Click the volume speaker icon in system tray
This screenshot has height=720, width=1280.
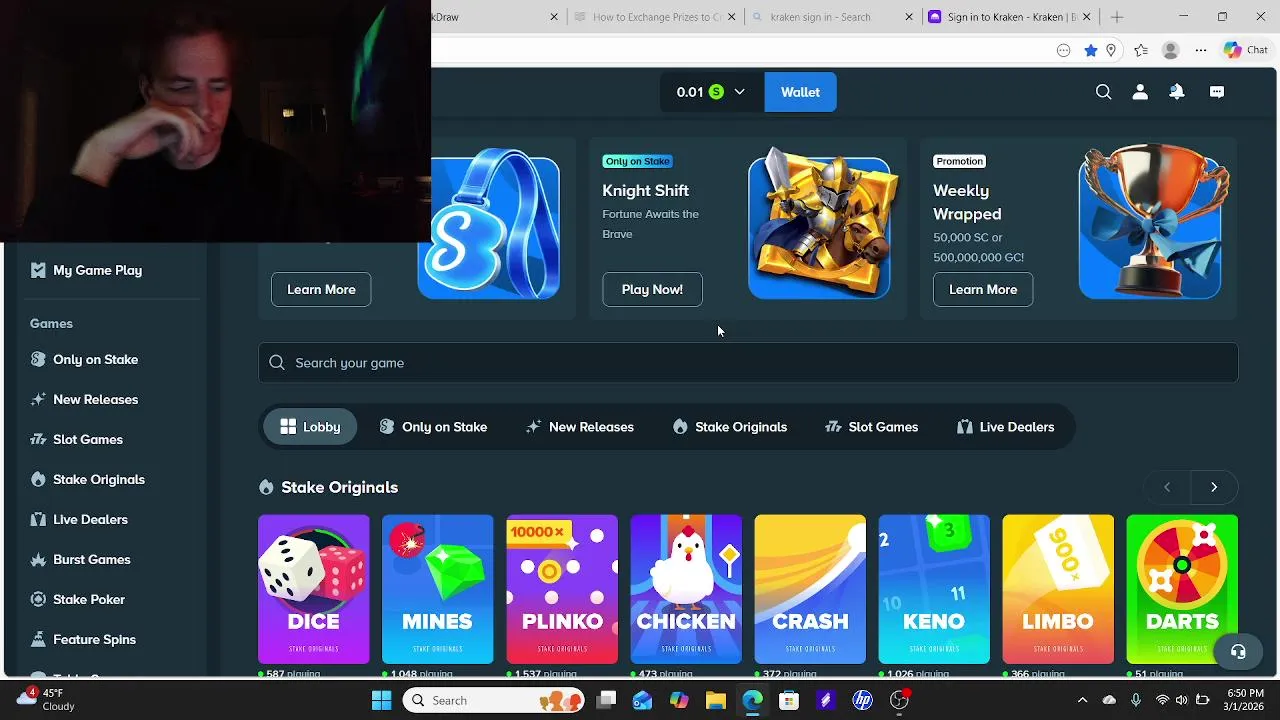[x=1182, y=700]
